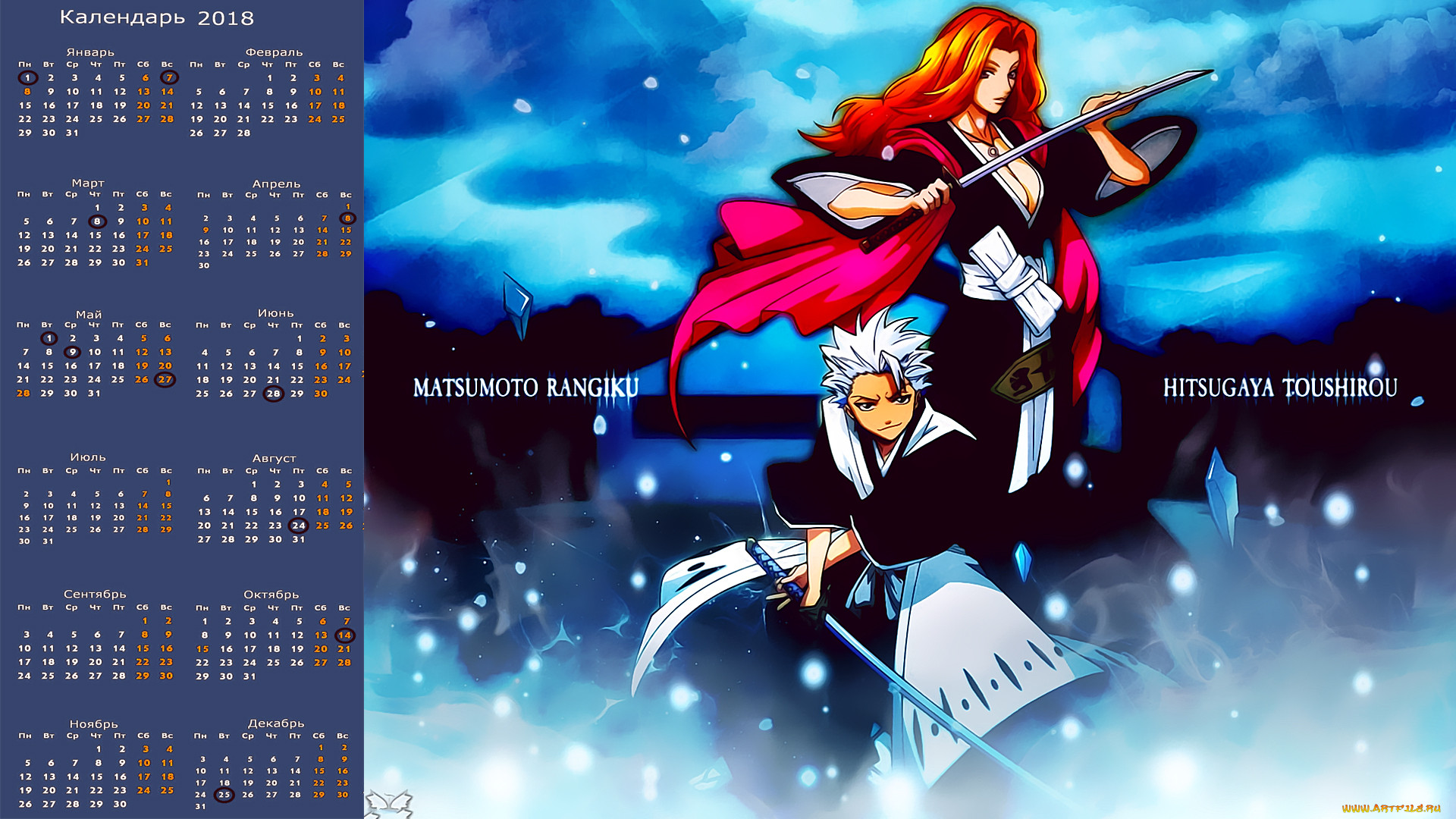Select circled date 27 in Май

click(165, 380)
